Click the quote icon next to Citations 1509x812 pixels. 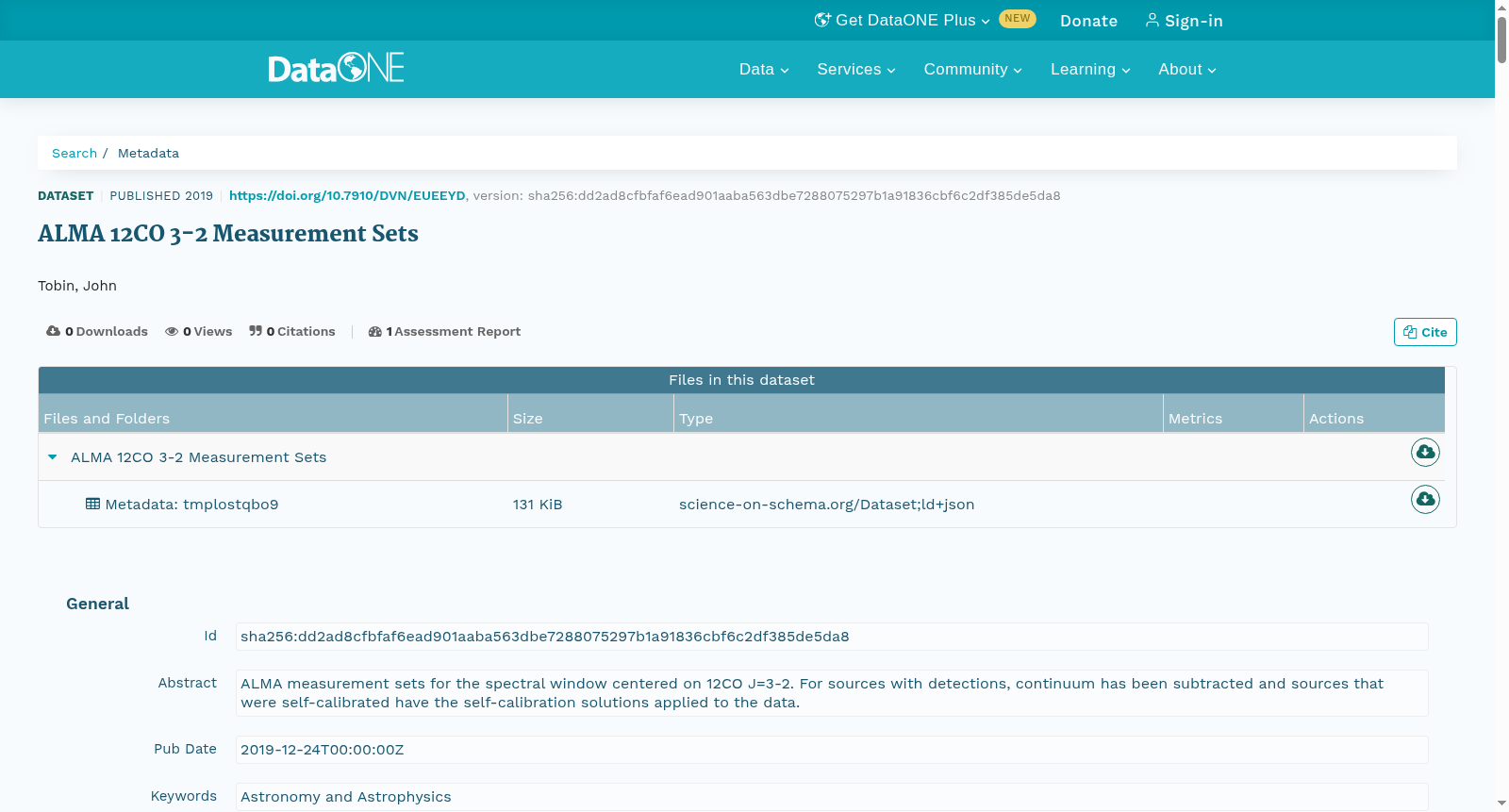(x=256, y=331)
